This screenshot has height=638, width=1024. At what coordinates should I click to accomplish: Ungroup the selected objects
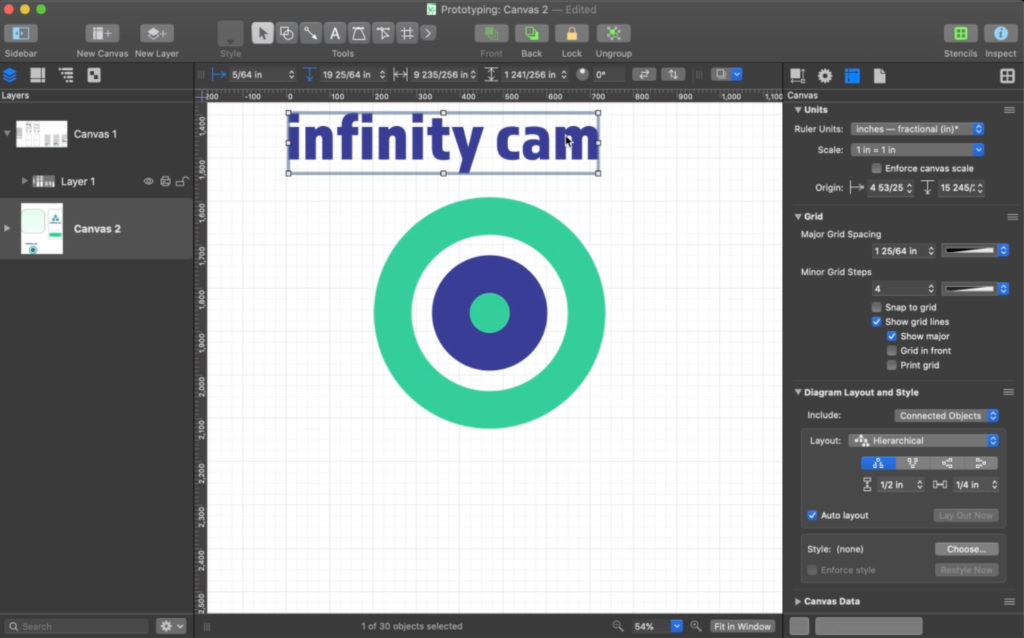[x=613, y=33]
